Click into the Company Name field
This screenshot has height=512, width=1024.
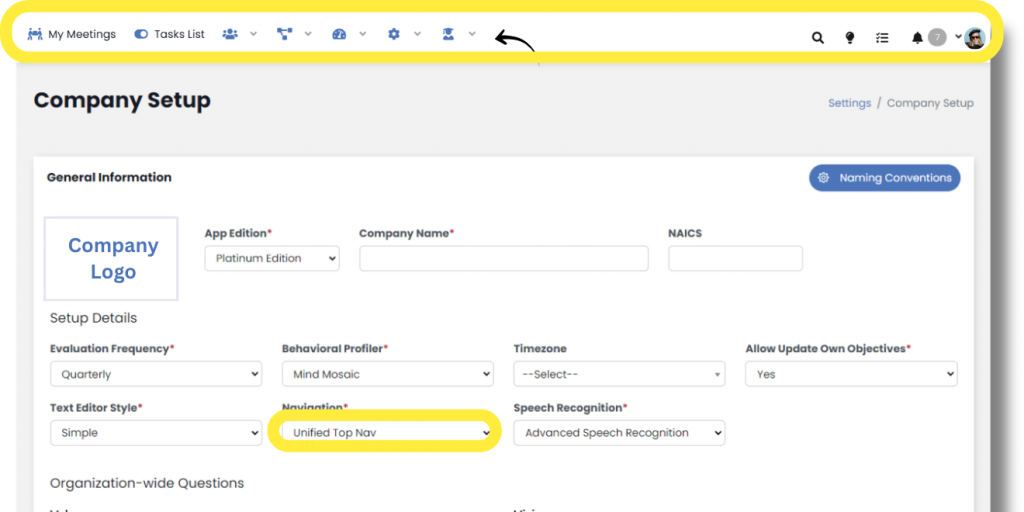tap(503, 258)
